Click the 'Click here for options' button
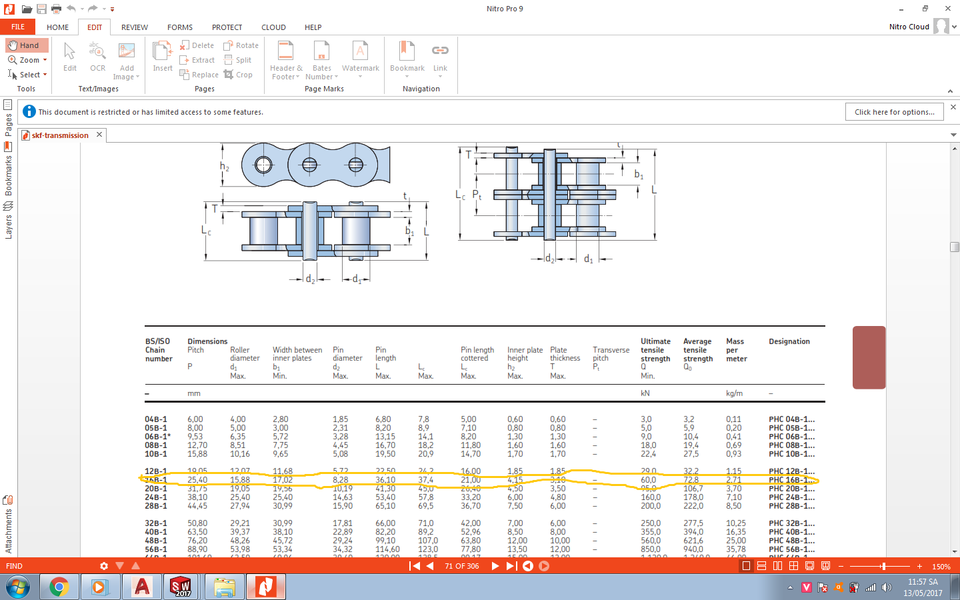This screenshot has width=960, height=600. click(894, 111)
